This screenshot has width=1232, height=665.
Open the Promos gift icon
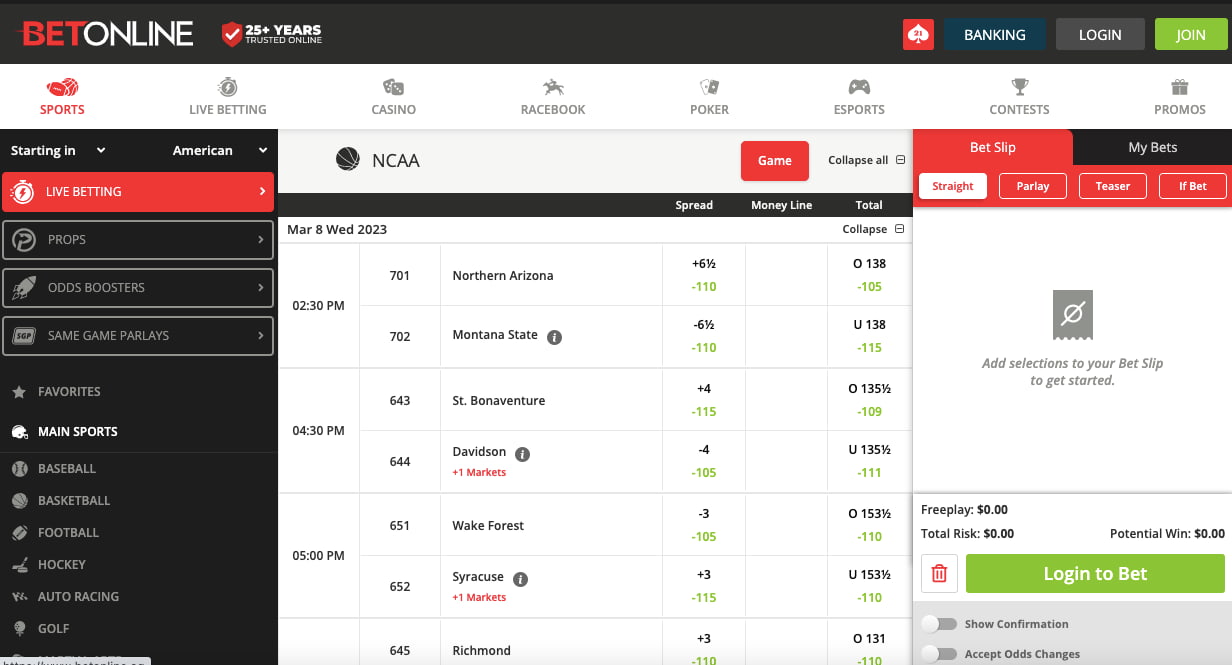(1180, 87)
